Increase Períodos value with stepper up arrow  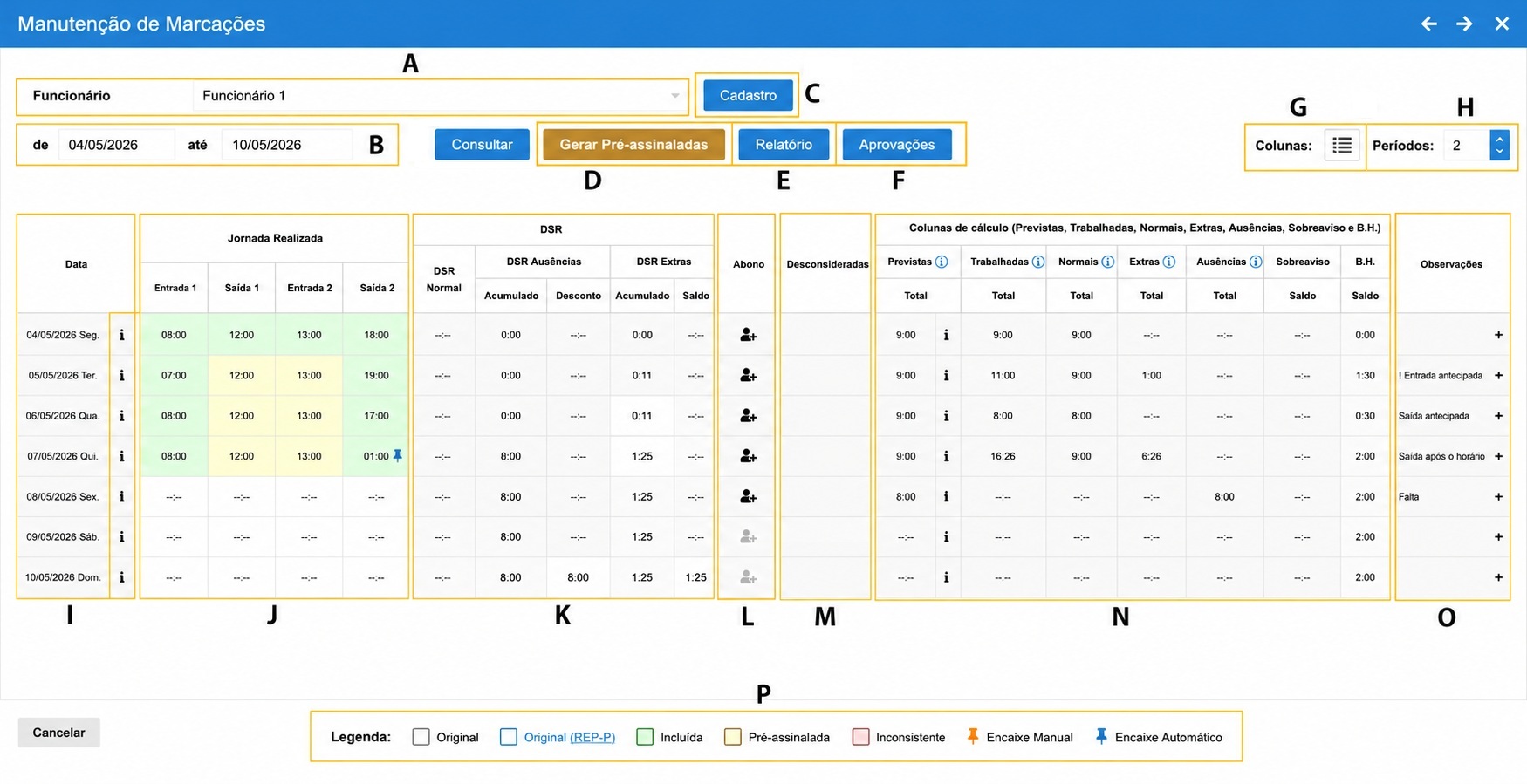click(1499, 138)
